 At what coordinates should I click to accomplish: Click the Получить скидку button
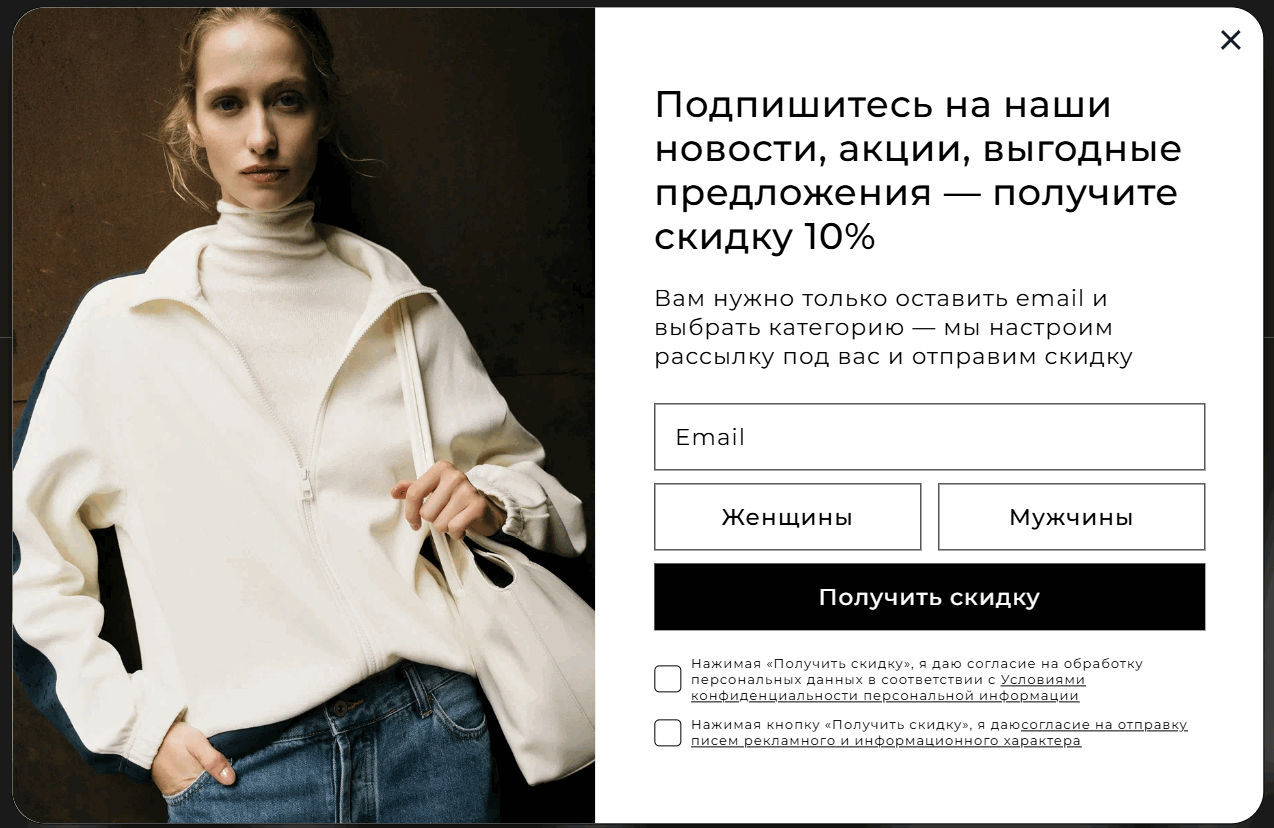(x=929, y=597)
